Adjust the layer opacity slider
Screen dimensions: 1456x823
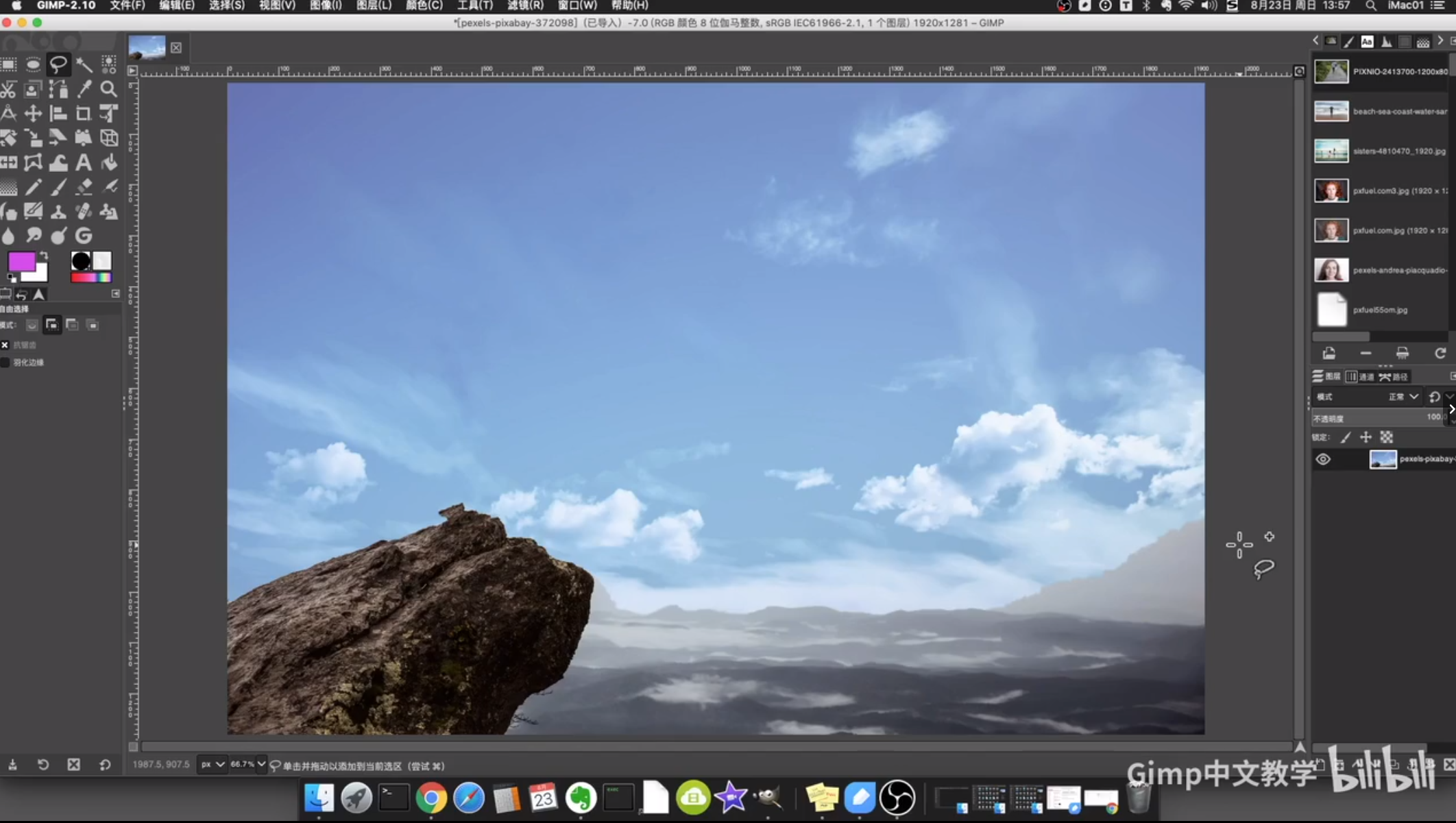tap(1379, 418)
